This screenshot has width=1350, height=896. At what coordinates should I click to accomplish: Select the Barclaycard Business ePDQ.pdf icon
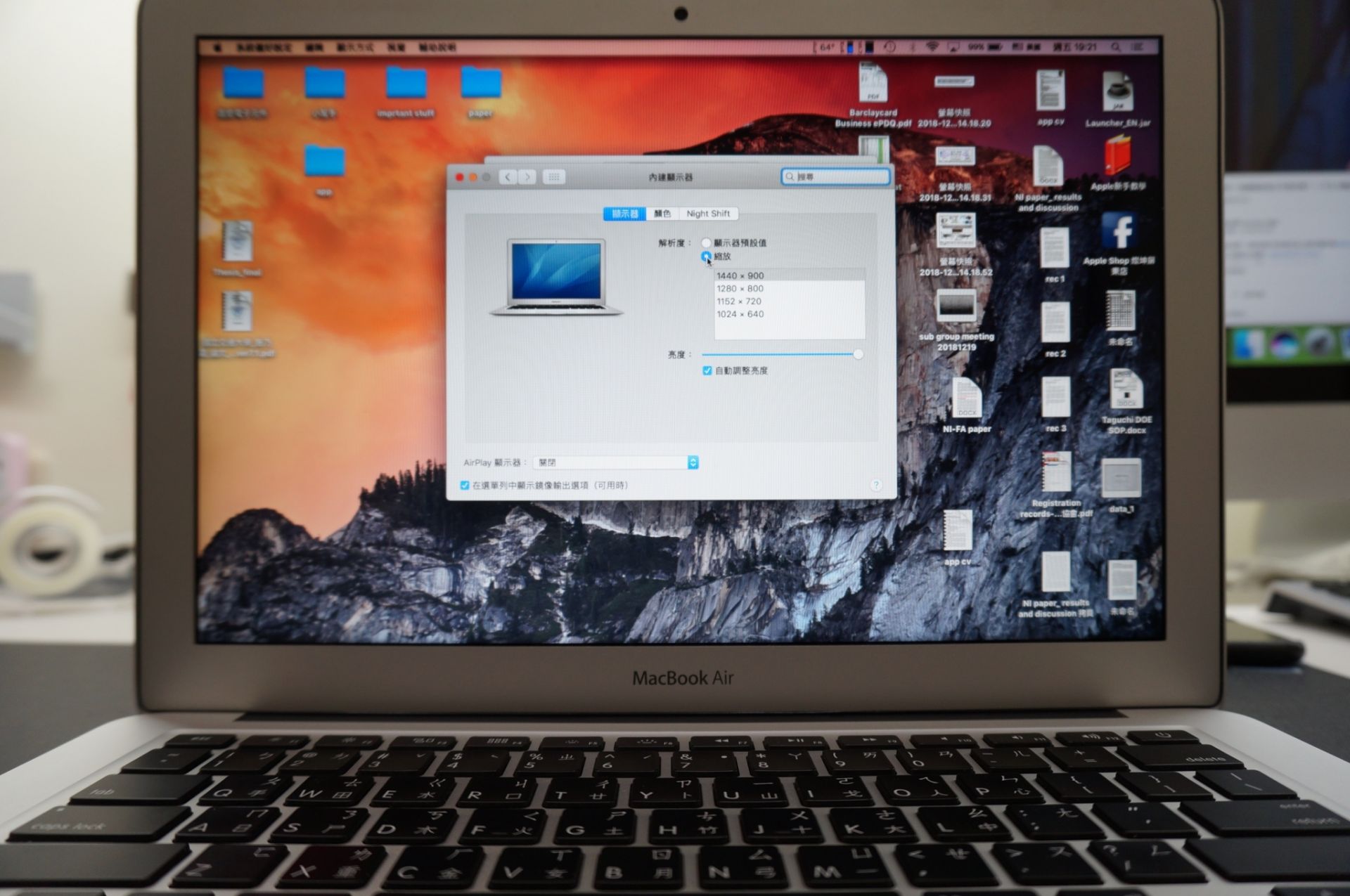click(873, 83)
